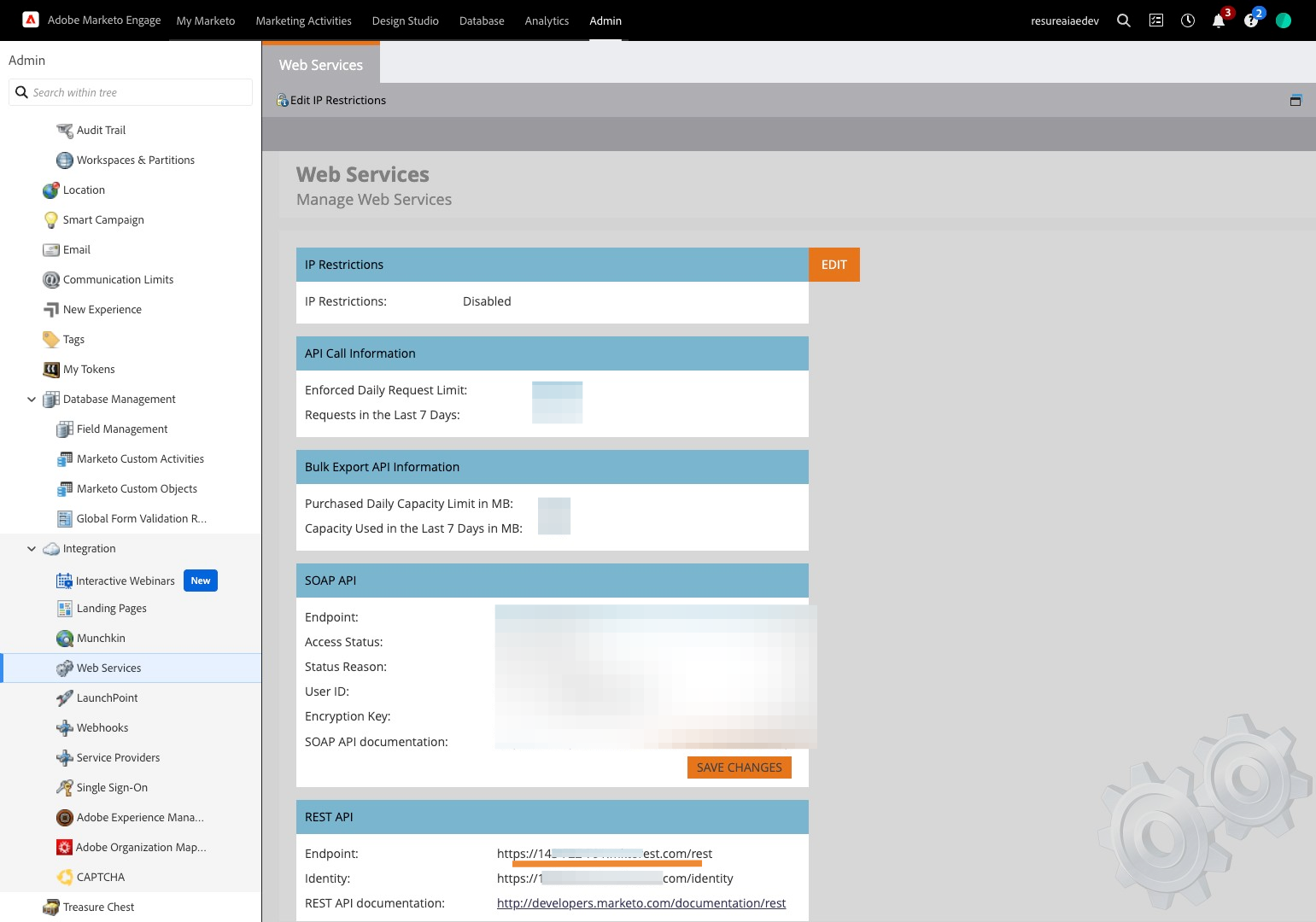Click the Search within tree field

point(131,92)
